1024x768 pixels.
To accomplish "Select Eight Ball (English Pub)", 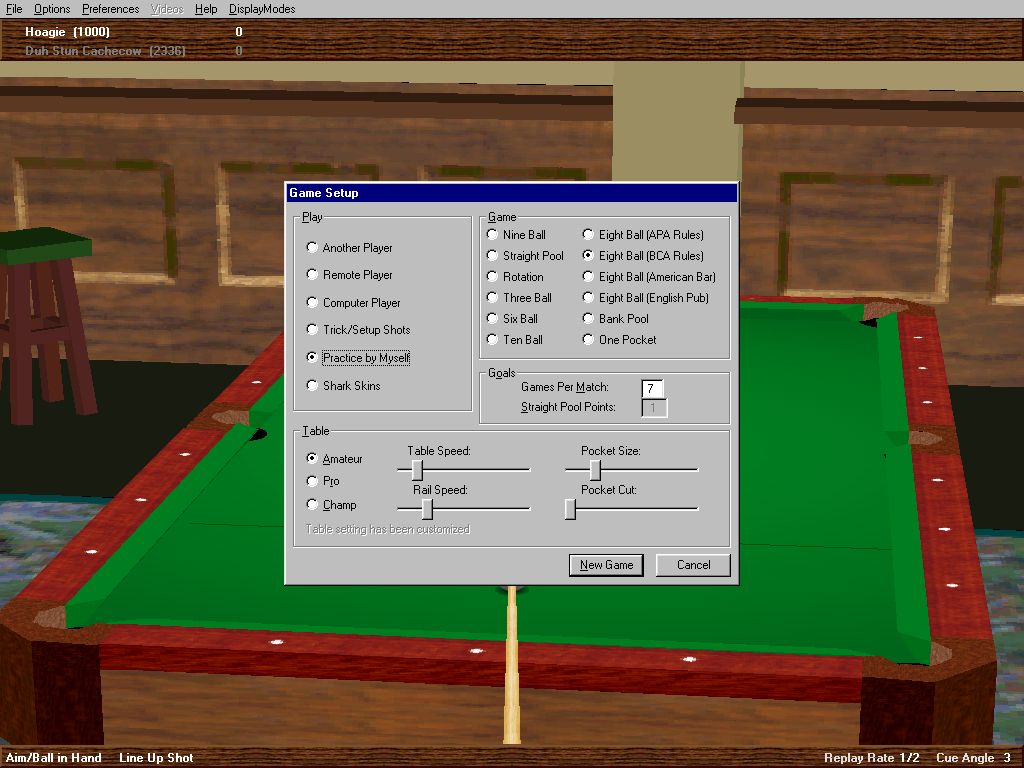I will click(x=646, y=297).
